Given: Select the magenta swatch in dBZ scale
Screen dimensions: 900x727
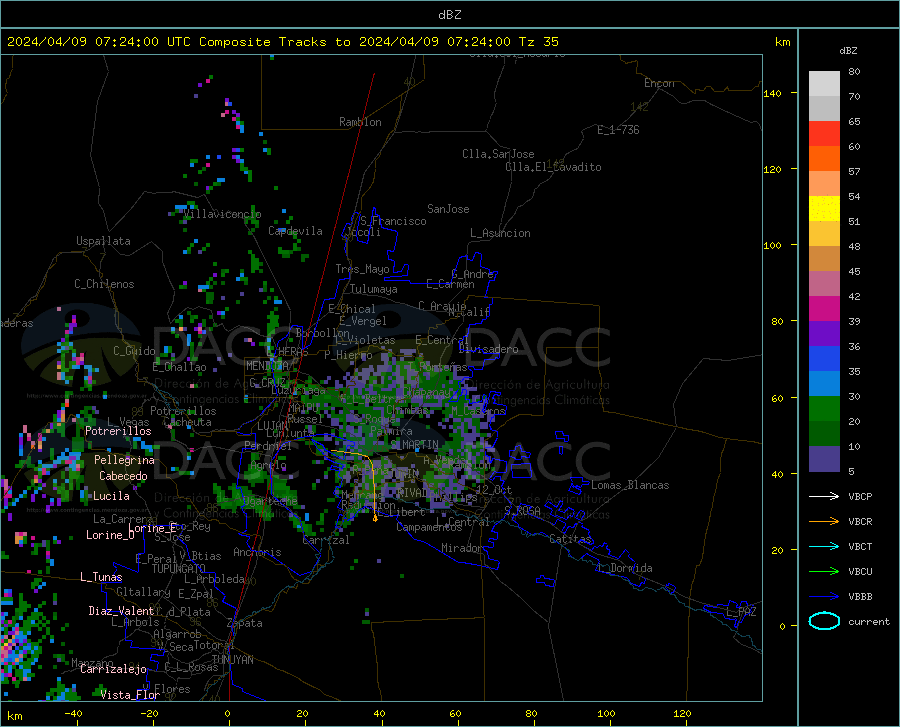Looking at the screenshot, I should click(824, 309).
